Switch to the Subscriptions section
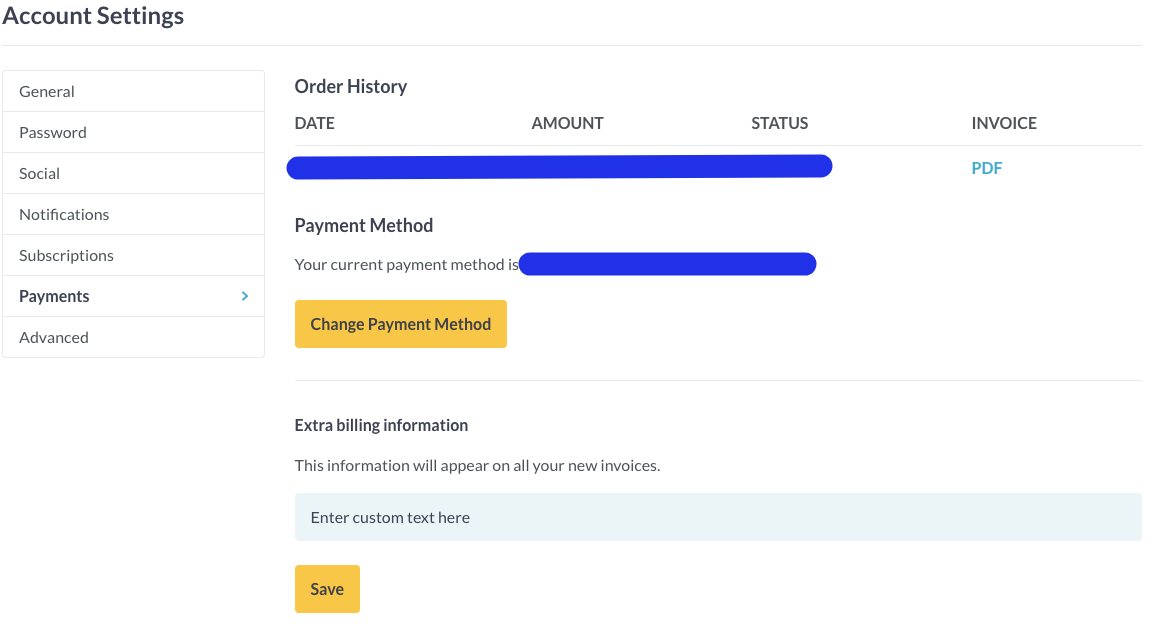Viewport: 1165px width, 627px height. coord(66,255)
